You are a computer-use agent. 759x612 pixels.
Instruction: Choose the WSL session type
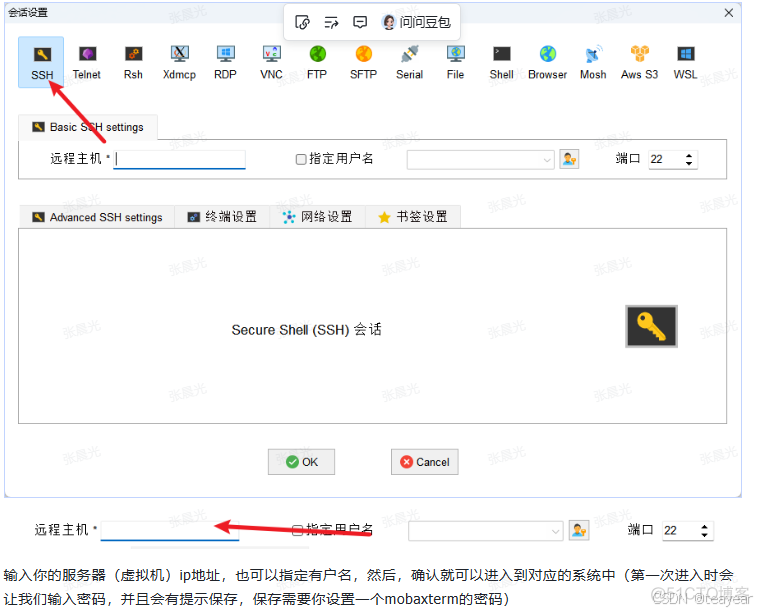click(x=685, y=62)
